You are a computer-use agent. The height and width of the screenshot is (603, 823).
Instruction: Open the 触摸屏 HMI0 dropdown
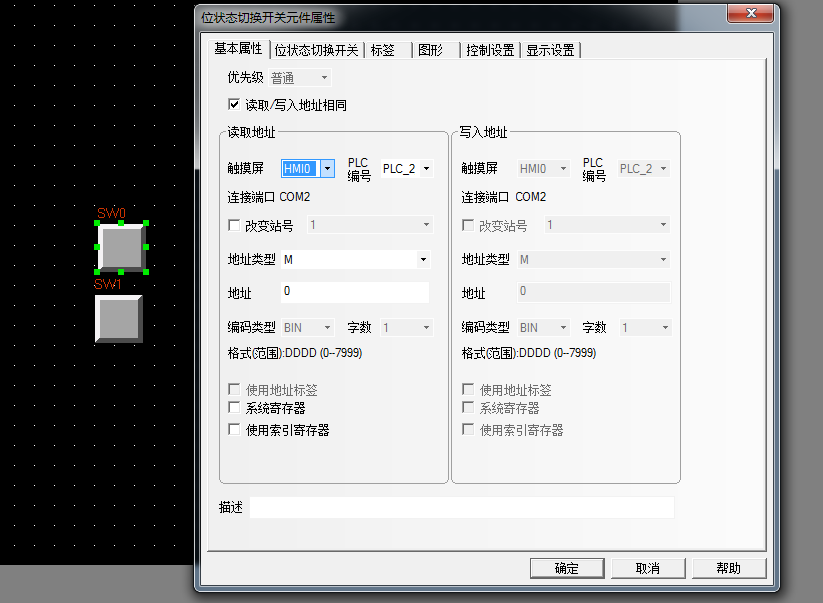coord(326,169)
